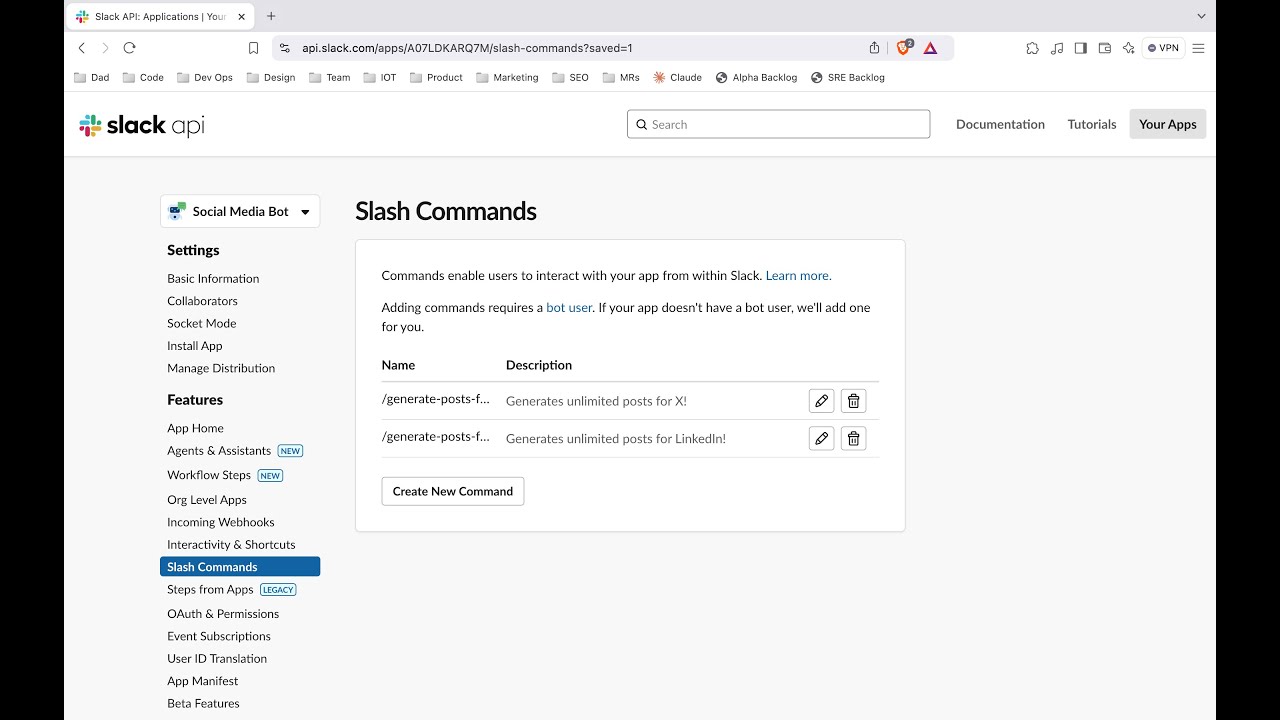Open the Alpha Backlog bookmark
This screenshot has width=1280, height=720.
(x=757, y=77)
